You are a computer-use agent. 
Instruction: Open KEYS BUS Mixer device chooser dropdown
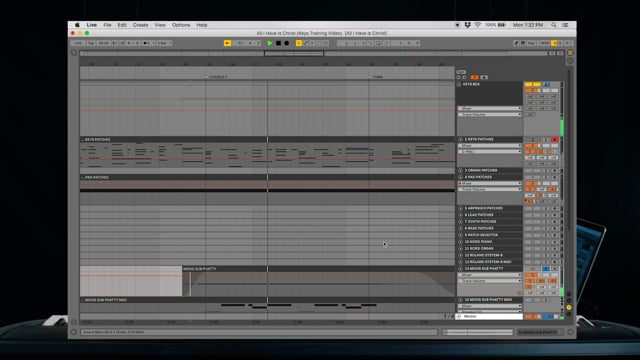click(x=489, y=109)
